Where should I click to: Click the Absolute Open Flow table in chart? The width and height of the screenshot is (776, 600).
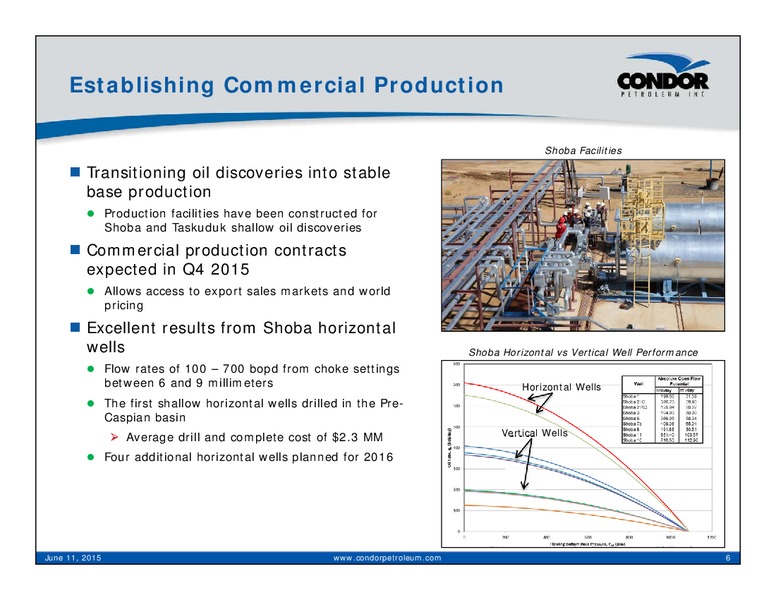(662, 409)
